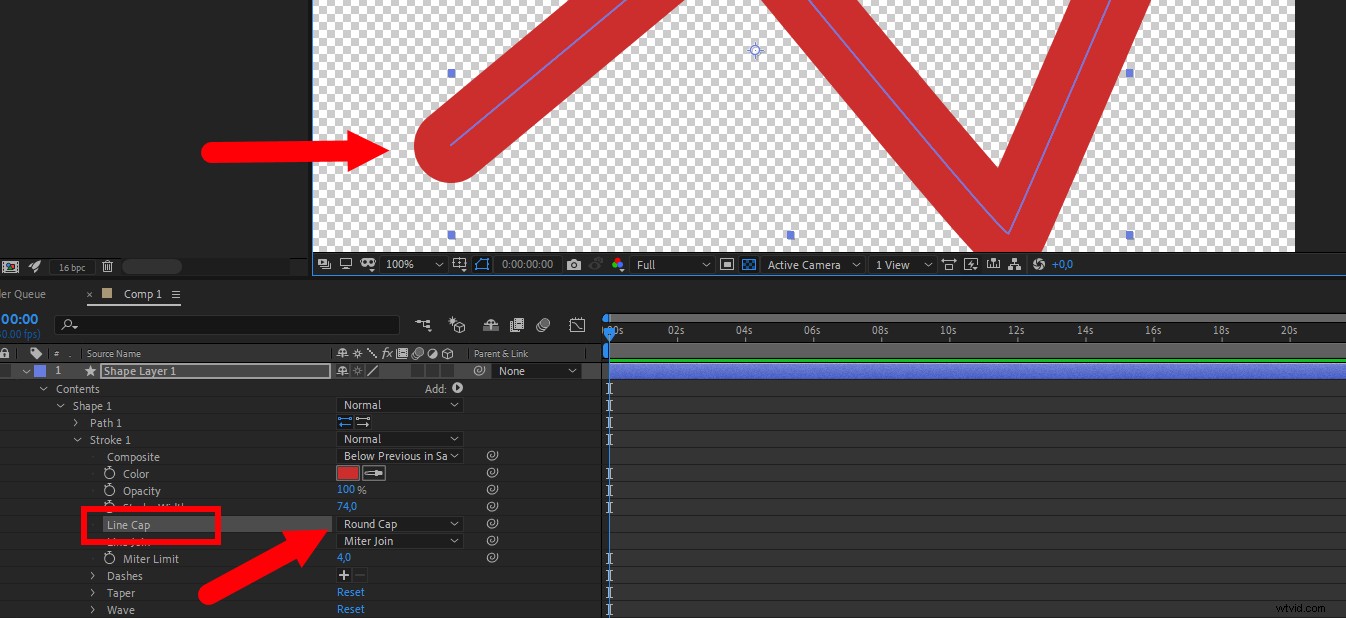Open the grid and guide options icon
The image size is (1346, 618).
point(459,264)
